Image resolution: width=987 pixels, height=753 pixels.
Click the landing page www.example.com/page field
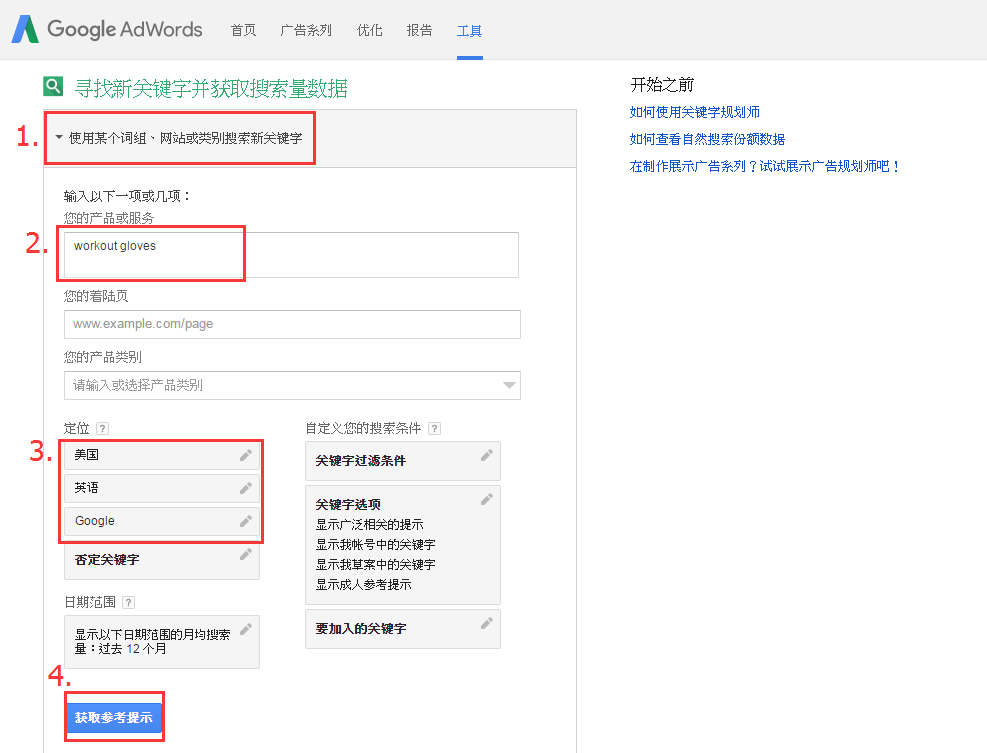pyautogui.click(x=292, y=324)
